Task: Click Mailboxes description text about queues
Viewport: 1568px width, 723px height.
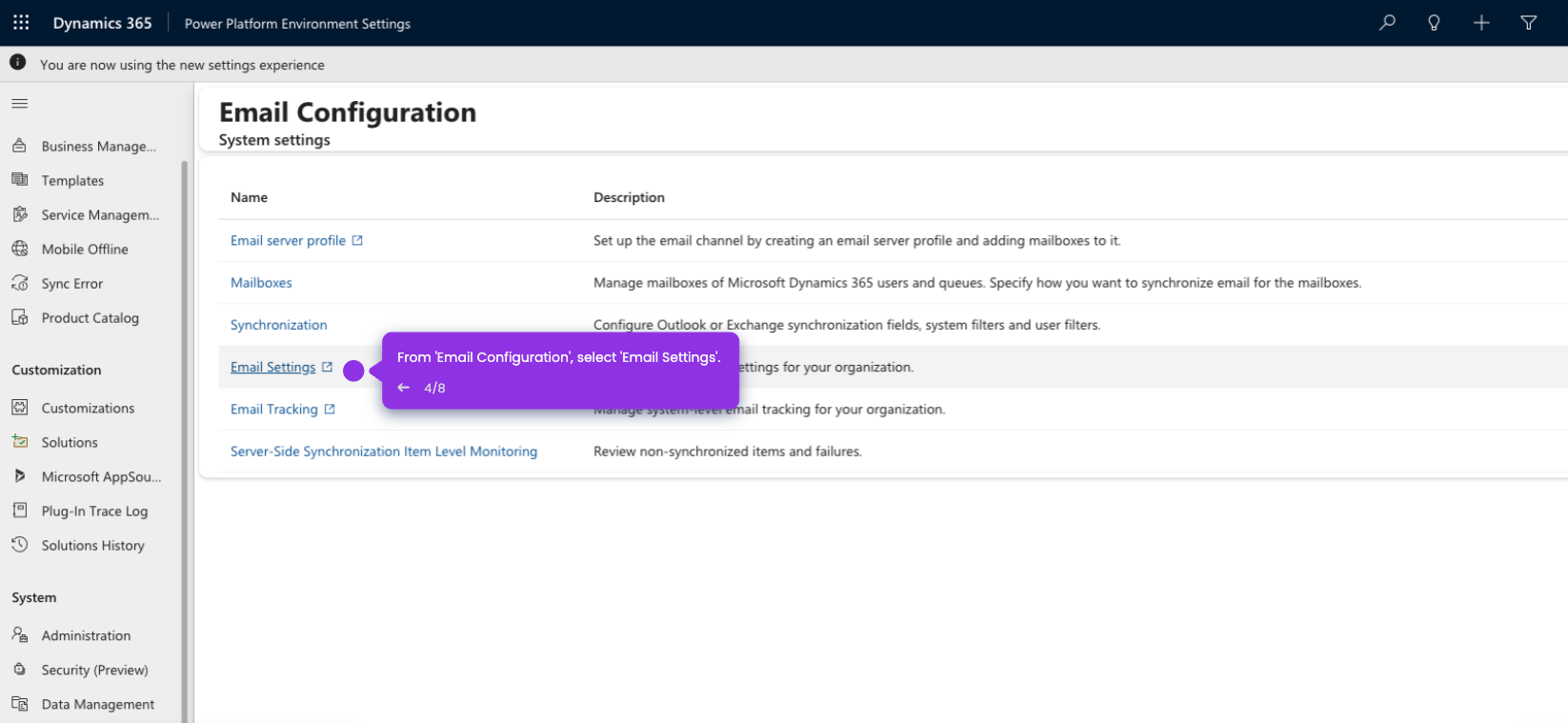Action: (x=977, y=283)
